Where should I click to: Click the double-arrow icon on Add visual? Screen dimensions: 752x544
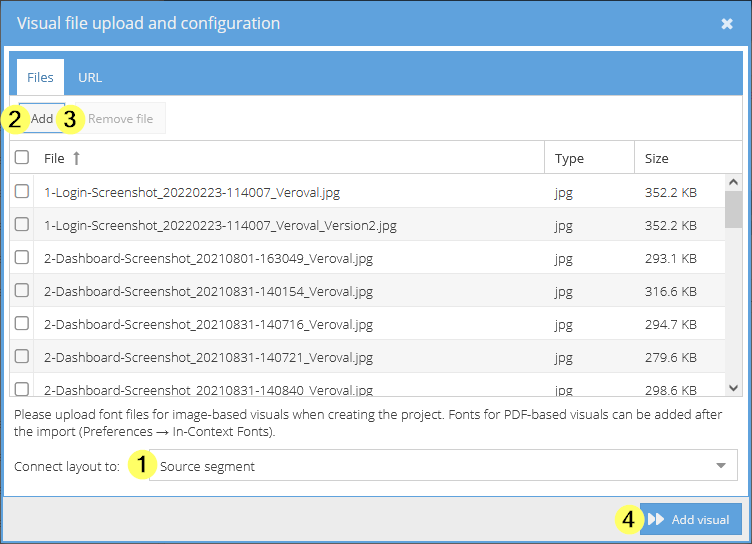(x=656, y=519)
